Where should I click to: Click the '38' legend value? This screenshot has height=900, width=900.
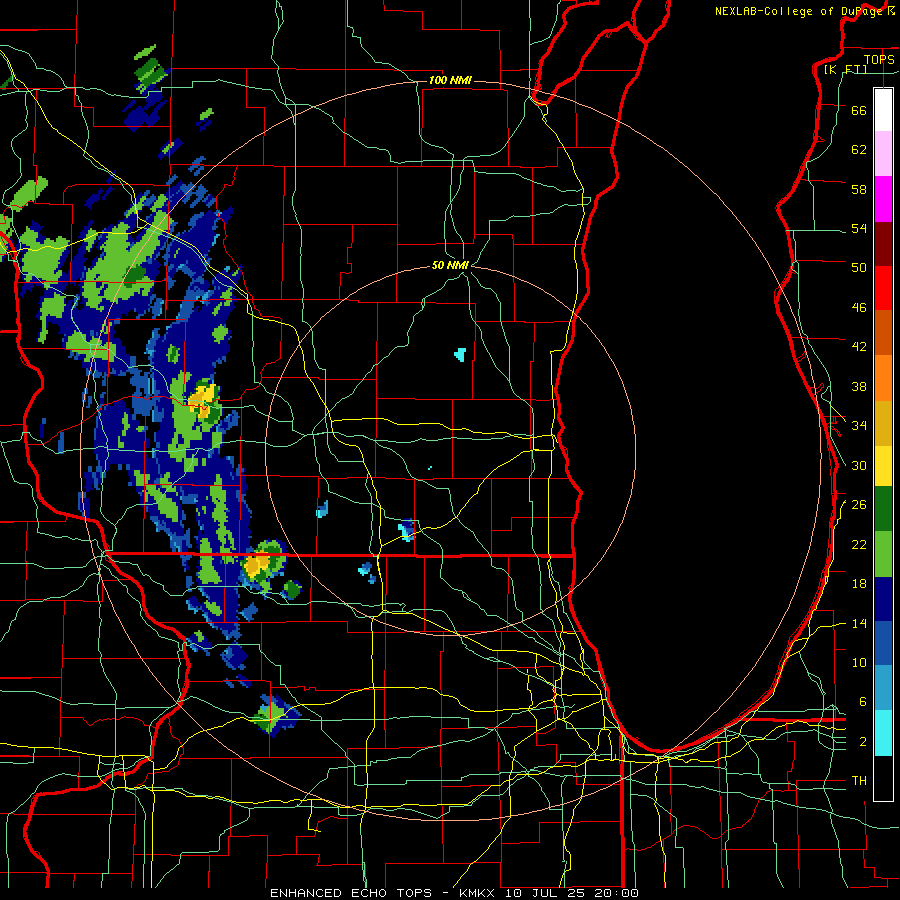click(859, 386)
